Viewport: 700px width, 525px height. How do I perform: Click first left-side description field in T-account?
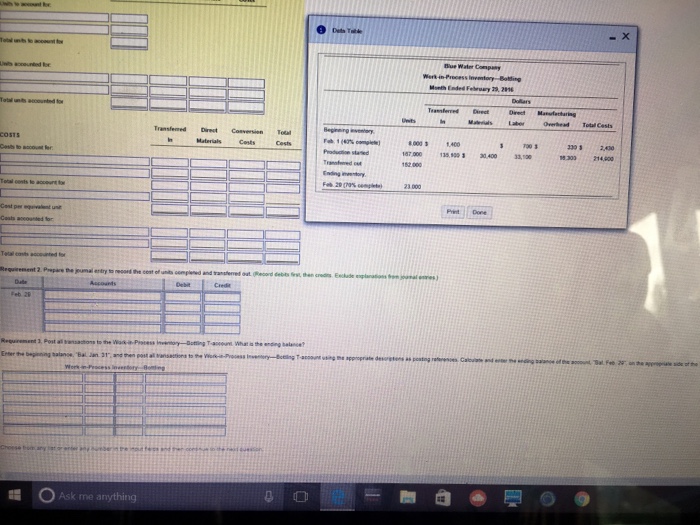click(42, 378)
